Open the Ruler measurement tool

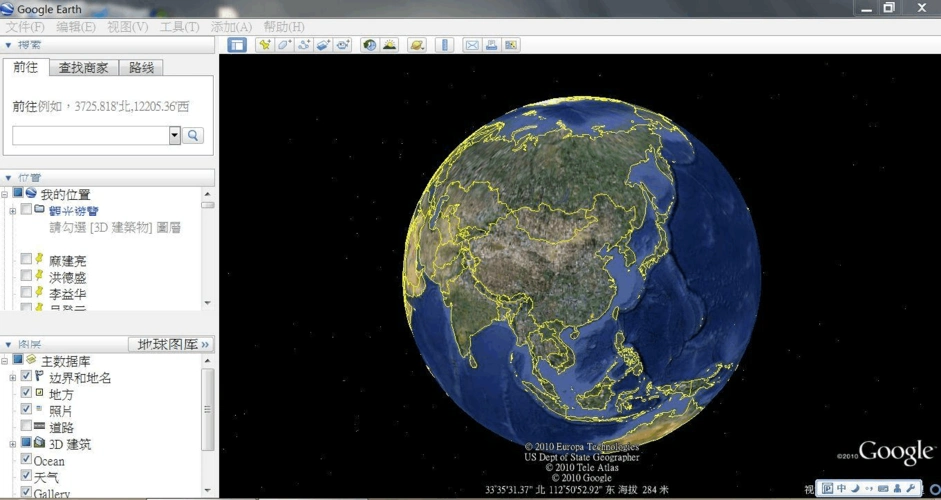coord(445,44)
